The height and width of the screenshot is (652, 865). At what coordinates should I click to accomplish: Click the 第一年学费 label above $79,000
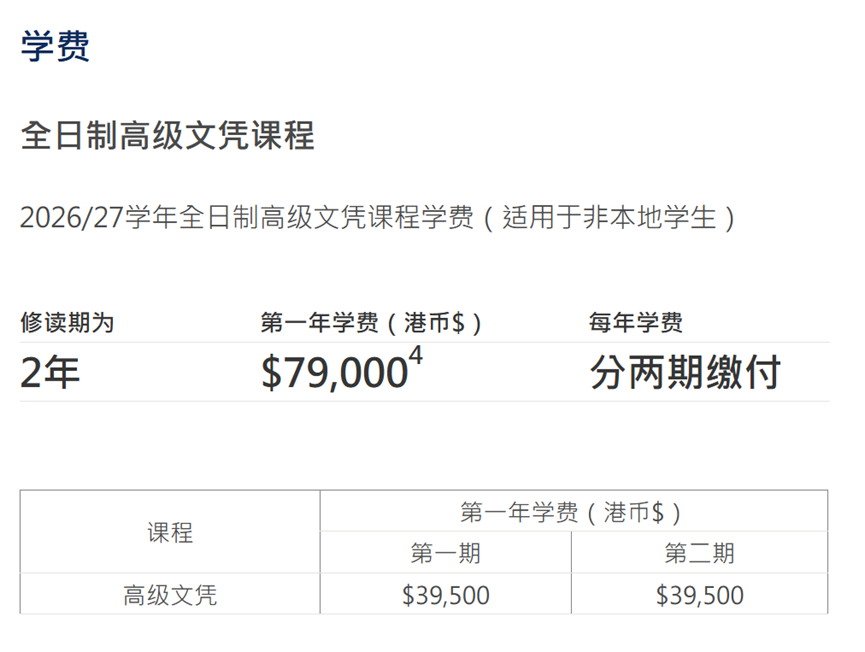point(320,322)
